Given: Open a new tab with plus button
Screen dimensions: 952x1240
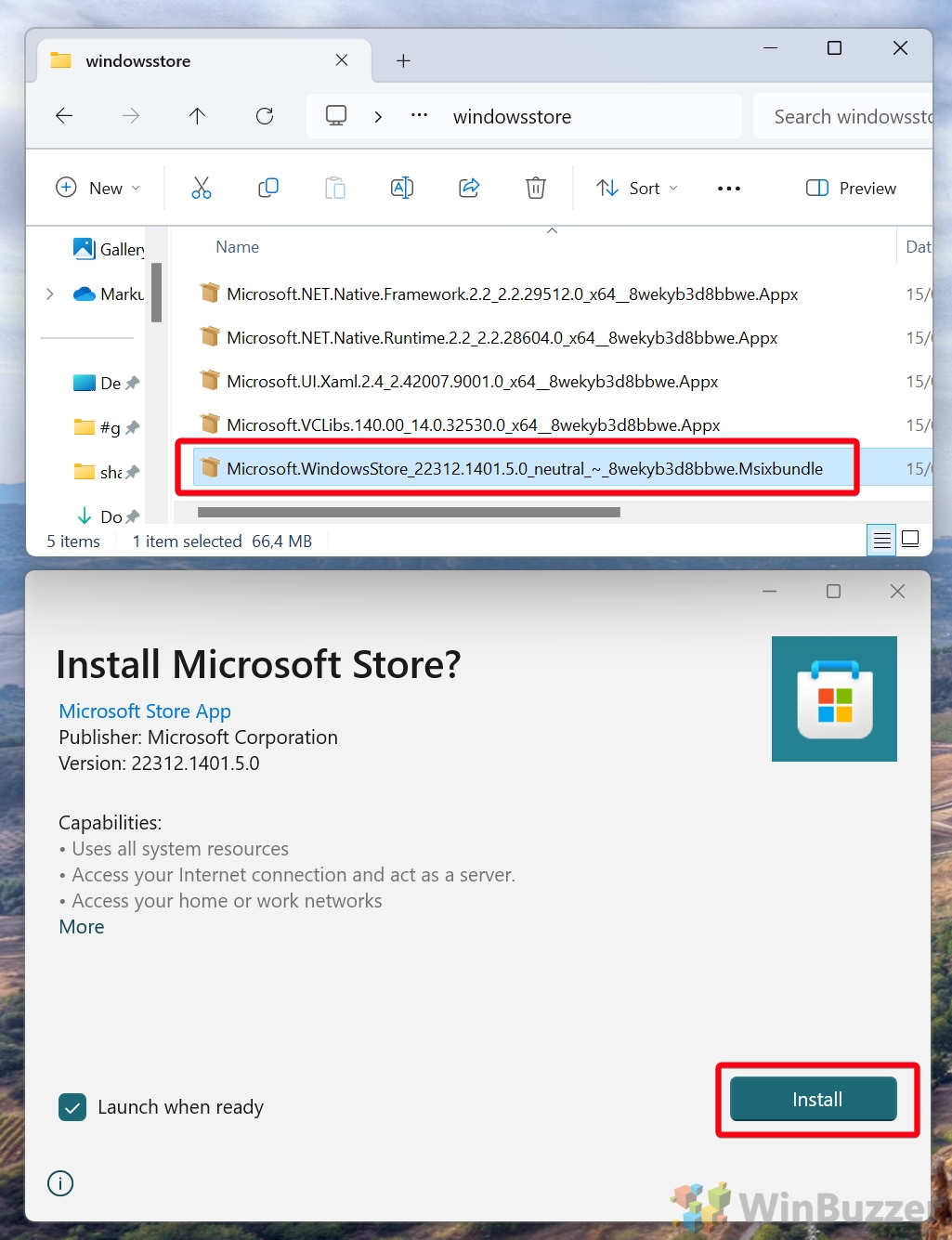Looking at the screenshot, I should point(403,60).
